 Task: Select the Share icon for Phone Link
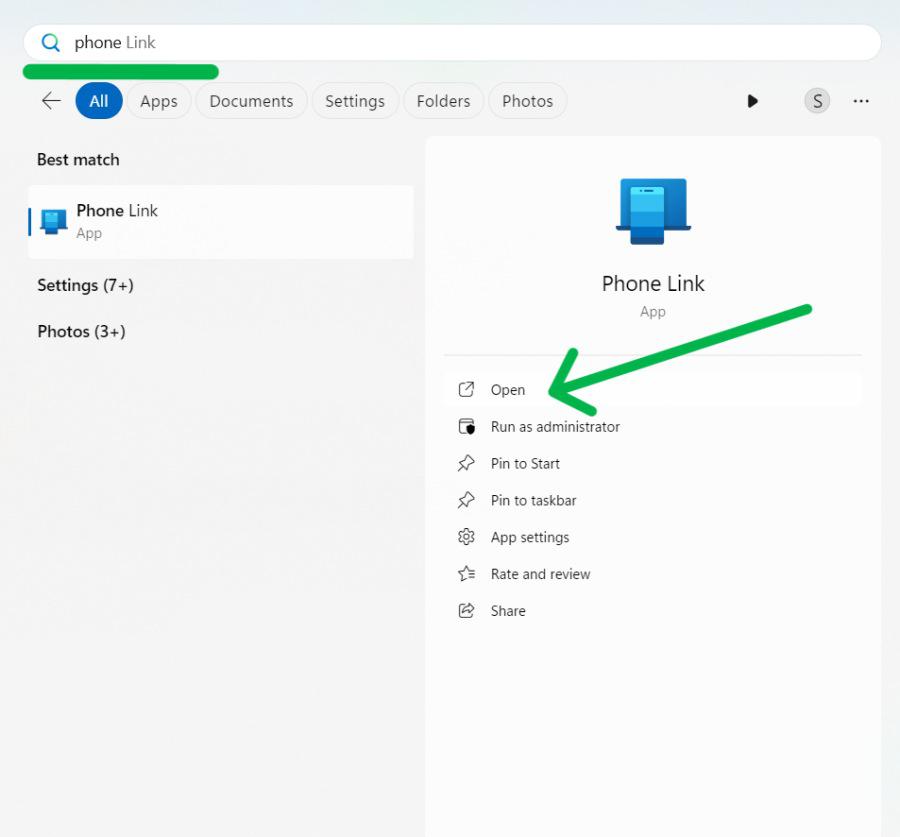tap(466, 610)
